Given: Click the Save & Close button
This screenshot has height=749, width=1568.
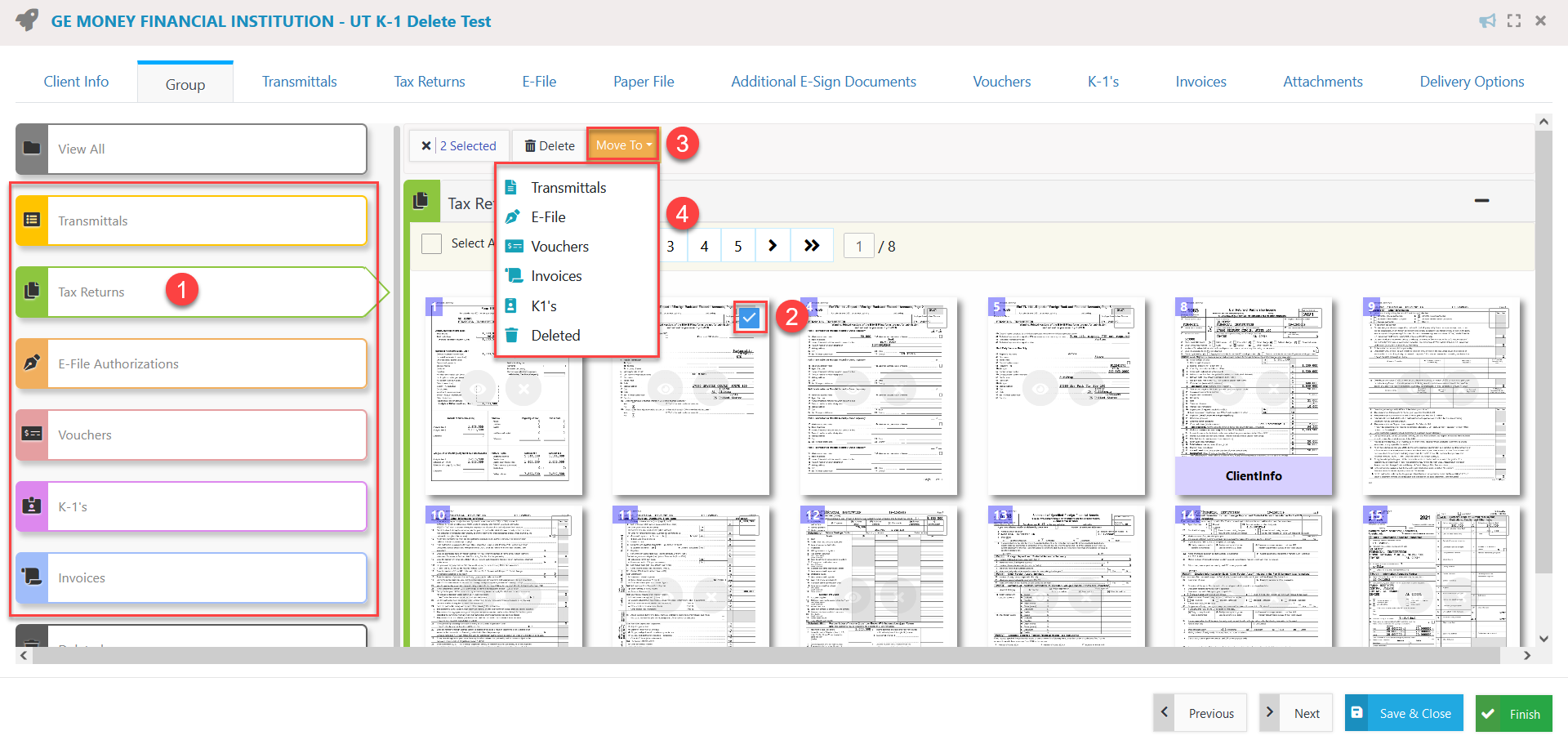Looking at the screenshot, I should [1403, 712].
